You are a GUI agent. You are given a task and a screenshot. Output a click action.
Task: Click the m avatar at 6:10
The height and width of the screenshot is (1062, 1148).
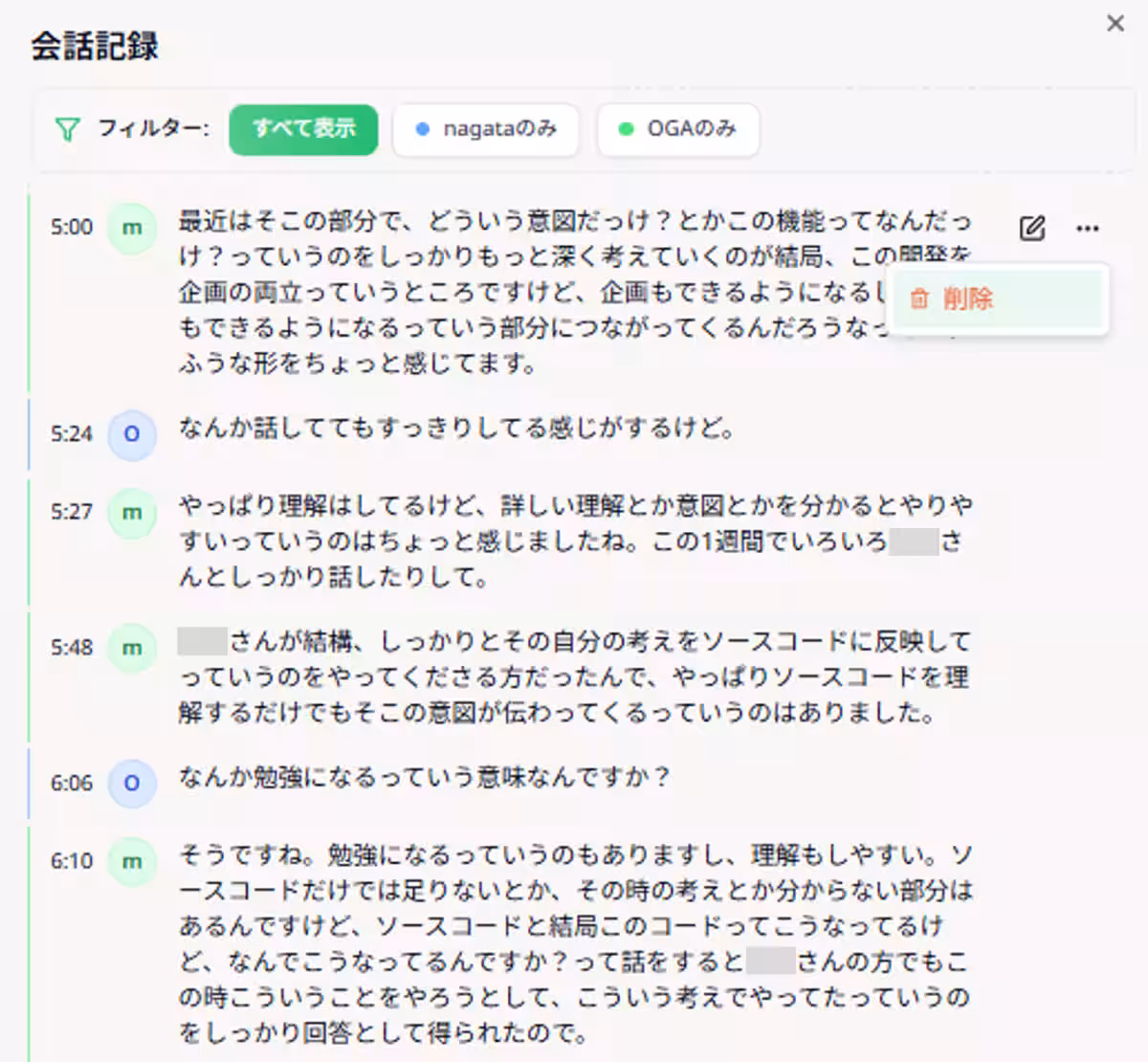click(131, 861)
